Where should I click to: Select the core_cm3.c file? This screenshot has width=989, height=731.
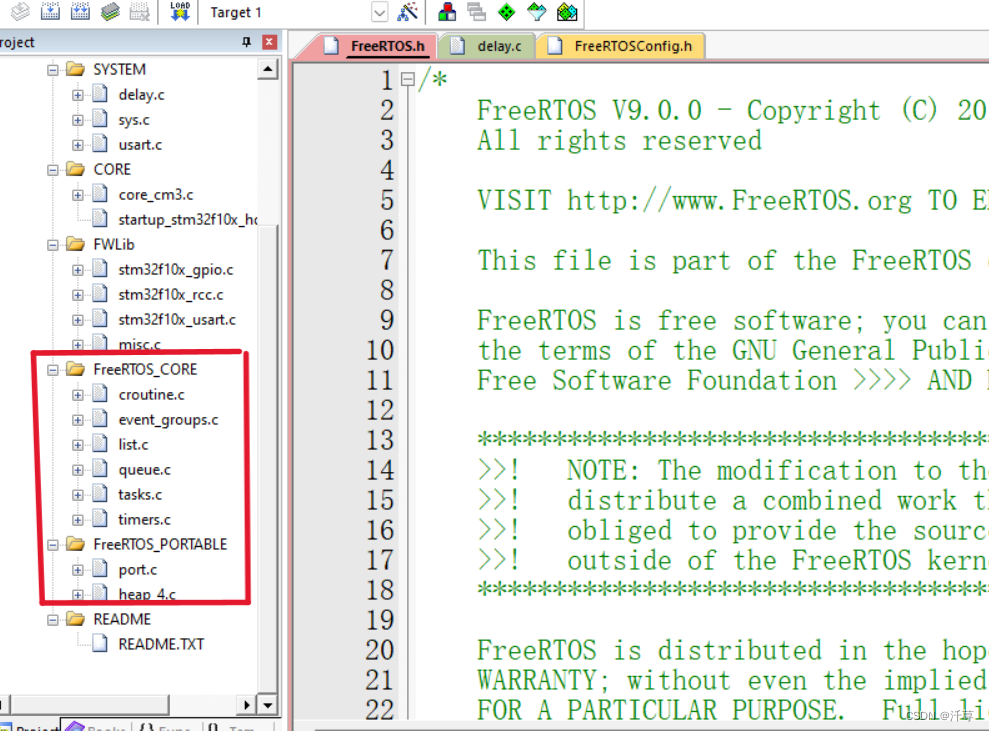point(156,195)
